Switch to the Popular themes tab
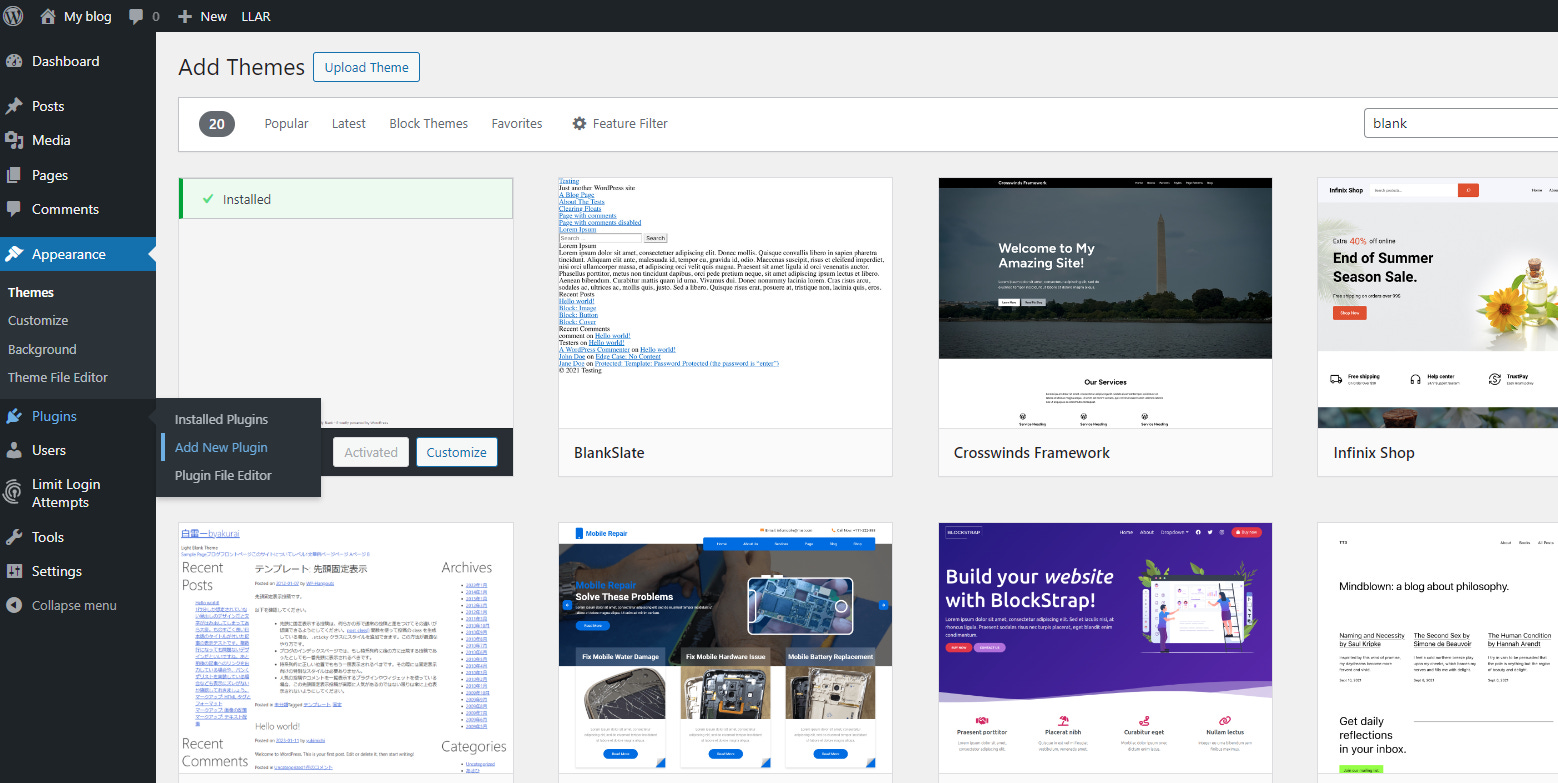 click(x=286, y=123)
